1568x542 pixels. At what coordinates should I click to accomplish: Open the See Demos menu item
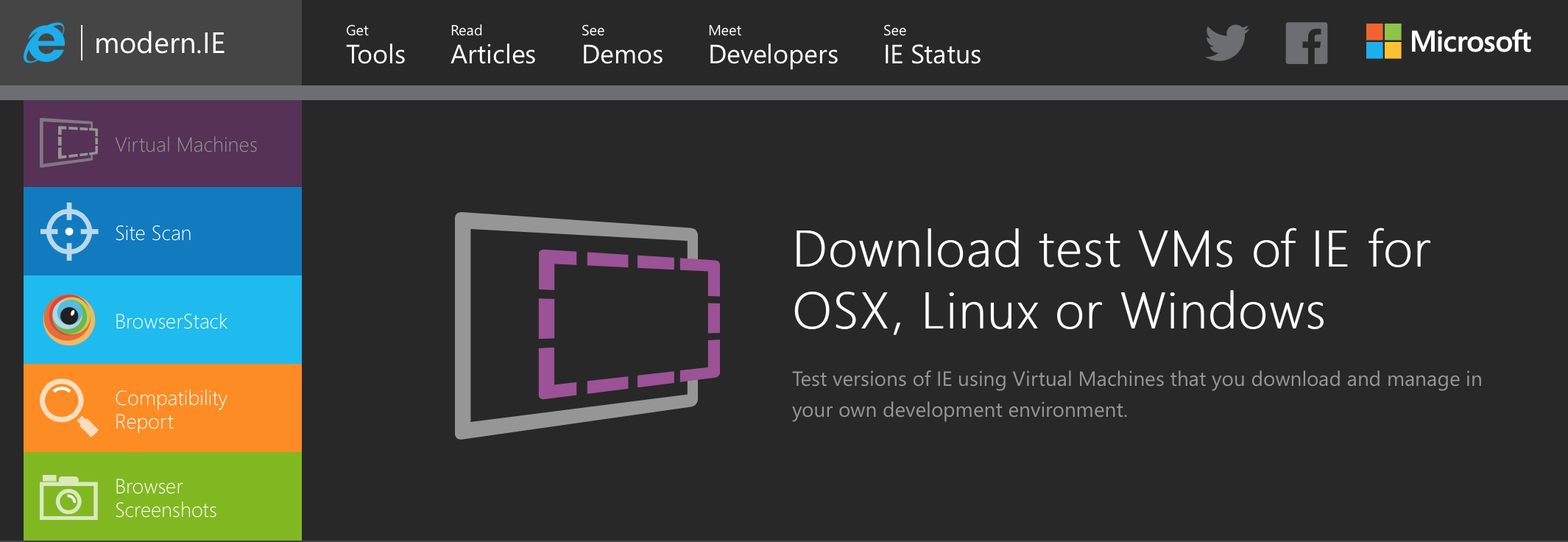click(622, 46)
